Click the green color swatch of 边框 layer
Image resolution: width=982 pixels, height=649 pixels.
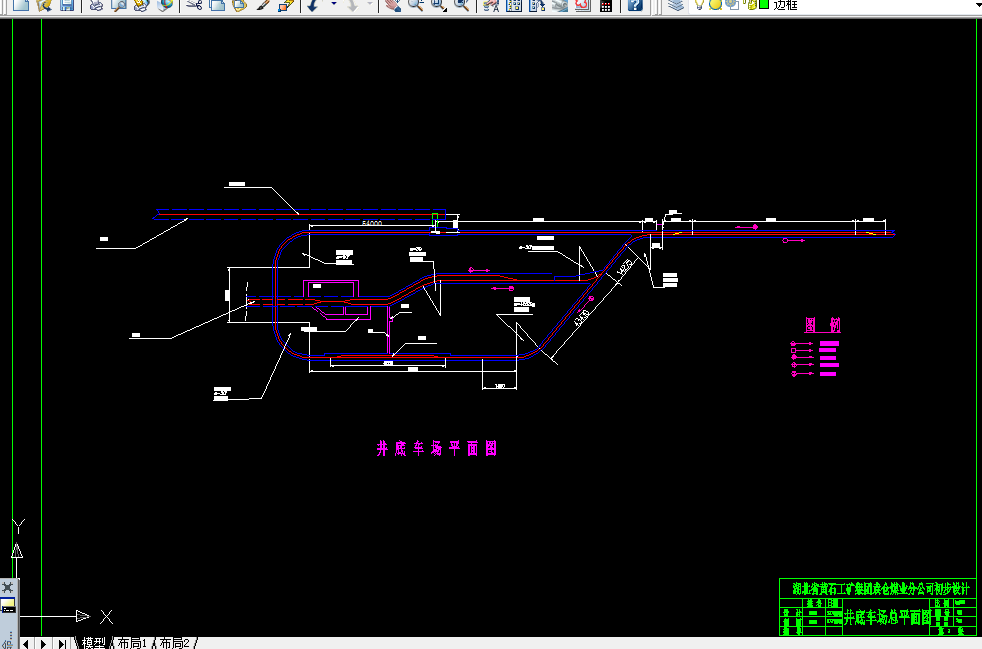tap(764, 4)
